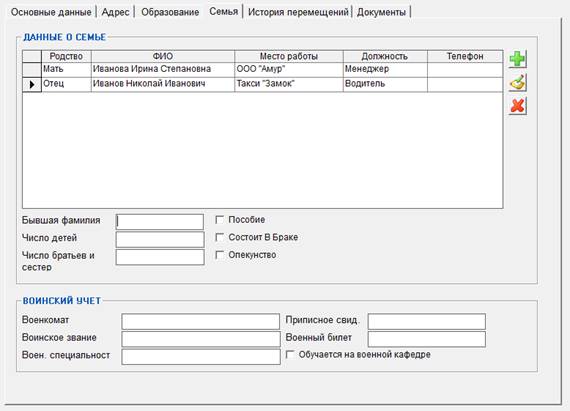Select the Мать relation cell

66,69
